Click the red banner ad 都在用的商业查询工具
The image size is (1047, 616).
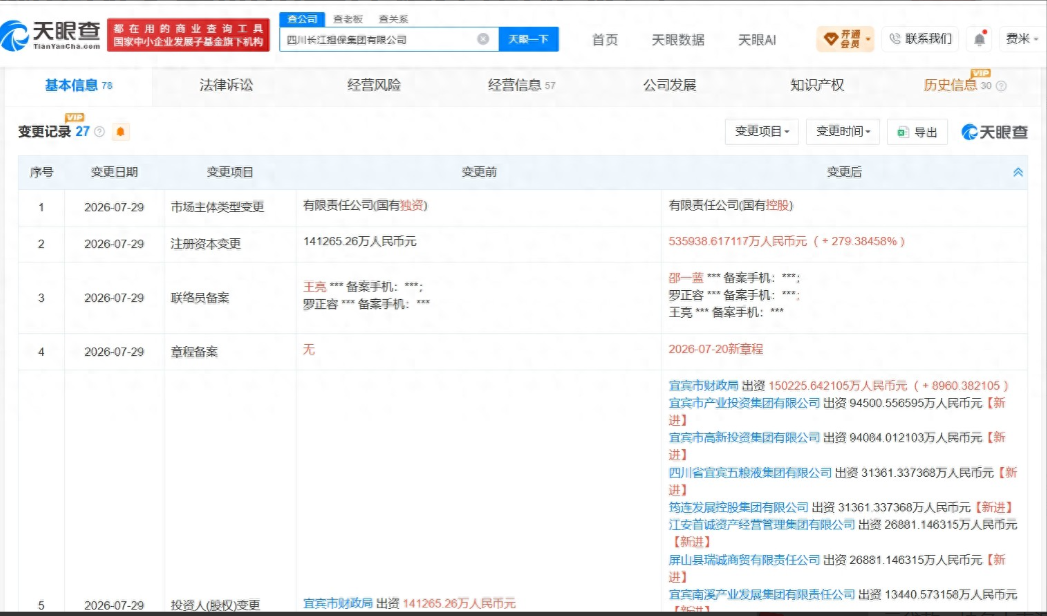pos(189,35)
